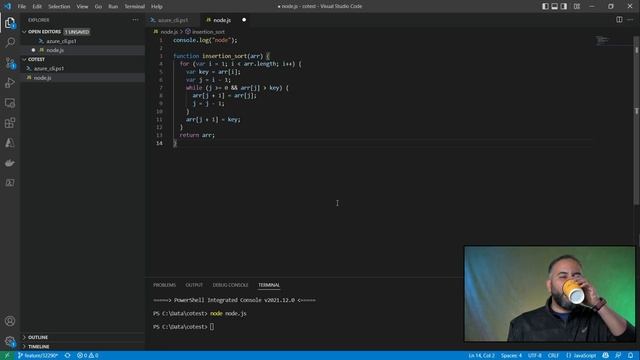Switch to the Output panel tab

194,285
